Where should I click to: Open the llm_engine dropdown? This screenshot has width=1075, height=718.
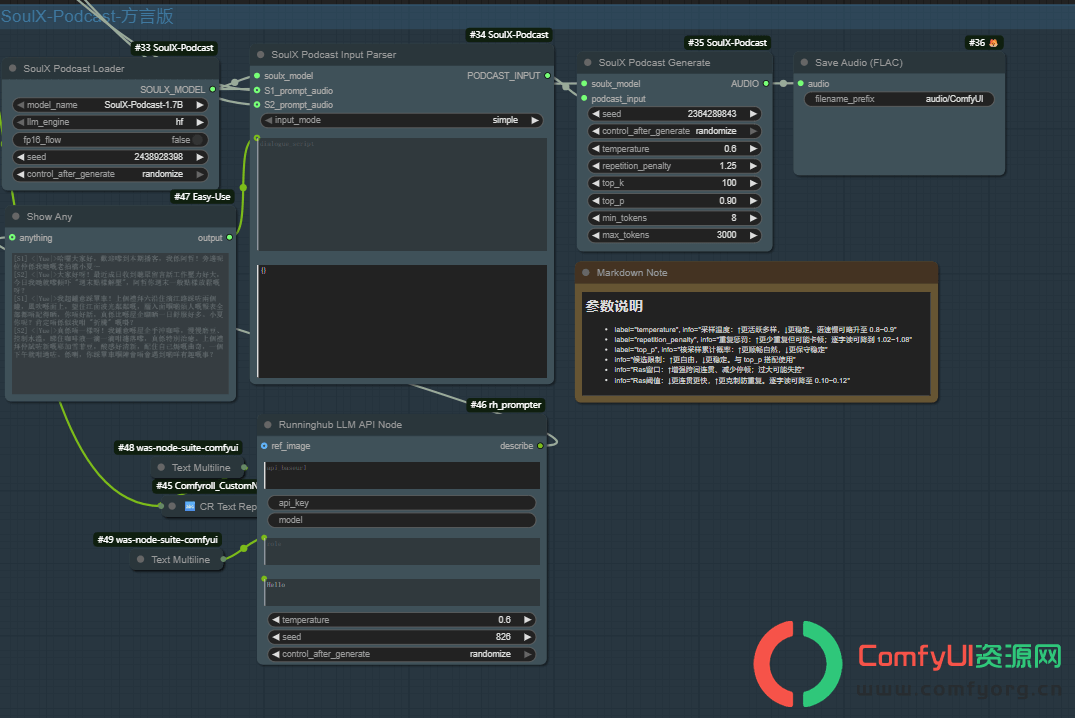pos(110,122)
